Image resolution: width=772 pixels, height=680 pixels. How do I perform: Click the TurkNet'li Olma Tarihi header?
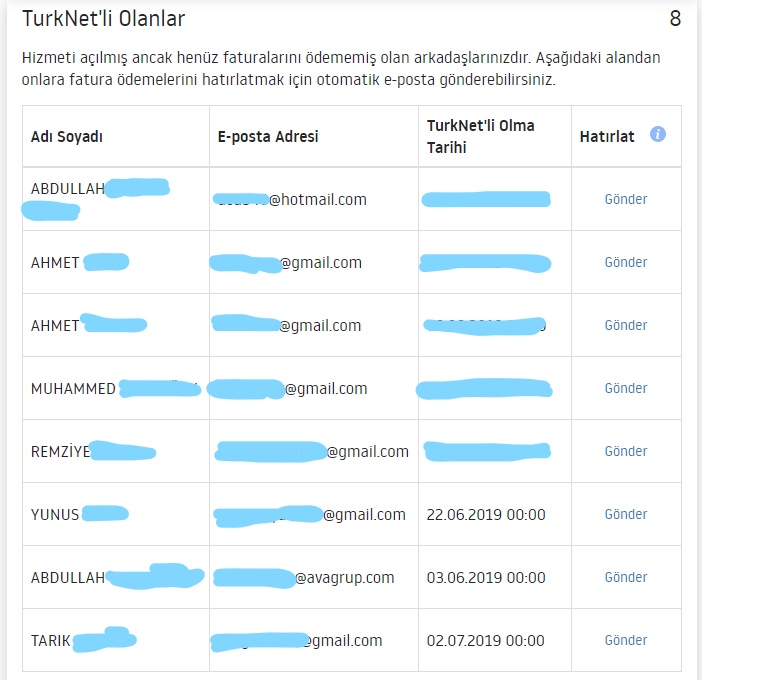pyautogui.click(x=480, y=136)
